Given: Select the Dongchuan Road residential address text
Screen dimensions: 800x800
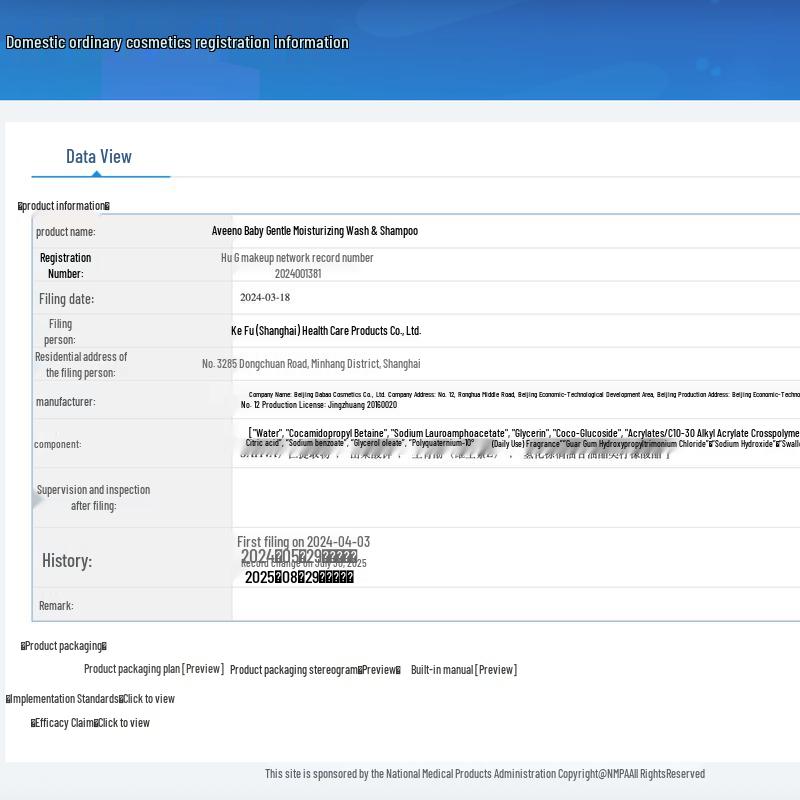Looking at the screenshot, I should (311, 364).
